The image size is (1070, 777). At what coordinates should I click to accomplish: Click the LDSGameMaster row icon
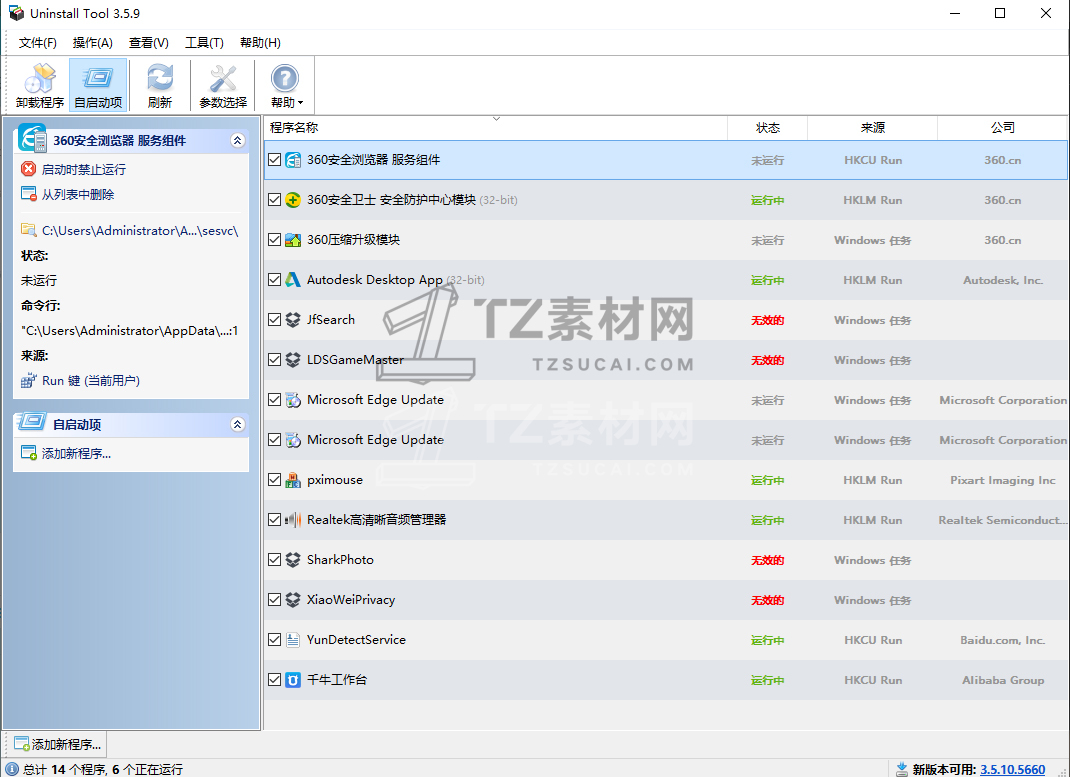293,360
